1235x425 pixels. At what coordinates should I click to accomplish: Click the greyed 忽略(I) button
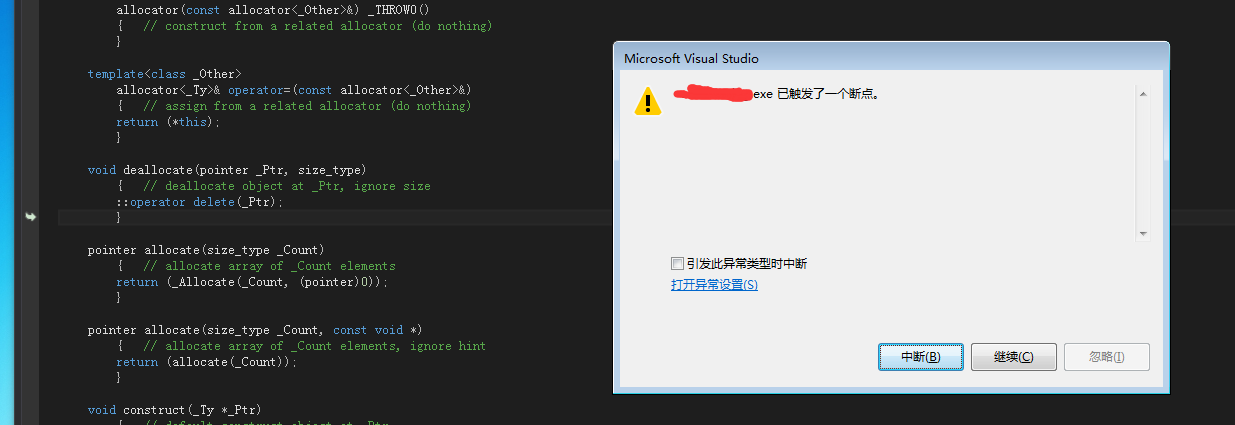point(1107,357)
